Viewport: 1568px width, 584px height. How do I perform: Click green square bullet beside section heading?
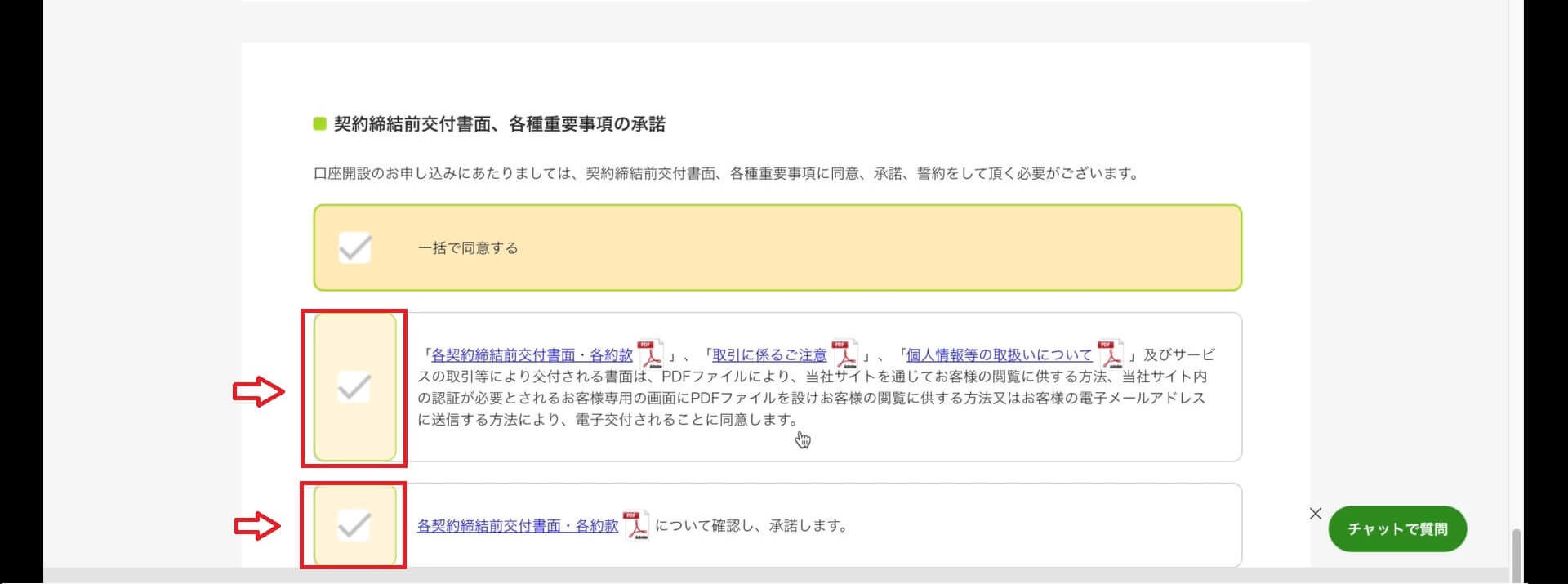click(x=320, y=124)
